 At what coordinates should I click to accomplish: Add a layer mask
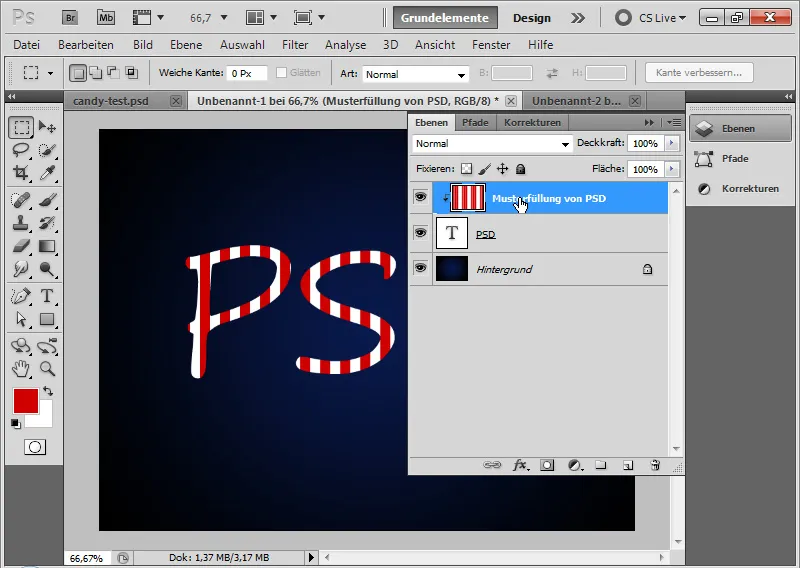(x=547, y=465)
